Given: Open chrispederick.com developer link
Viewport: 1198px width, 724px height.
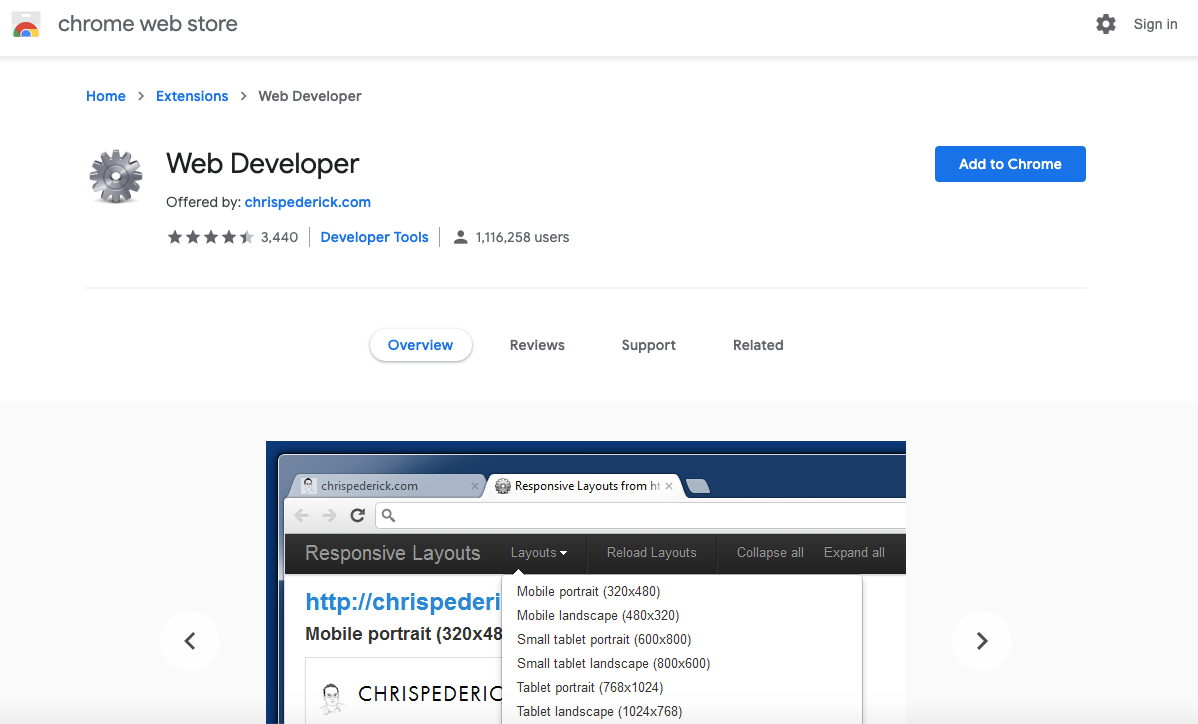Looking at the screenshot, I should point(307,202).
